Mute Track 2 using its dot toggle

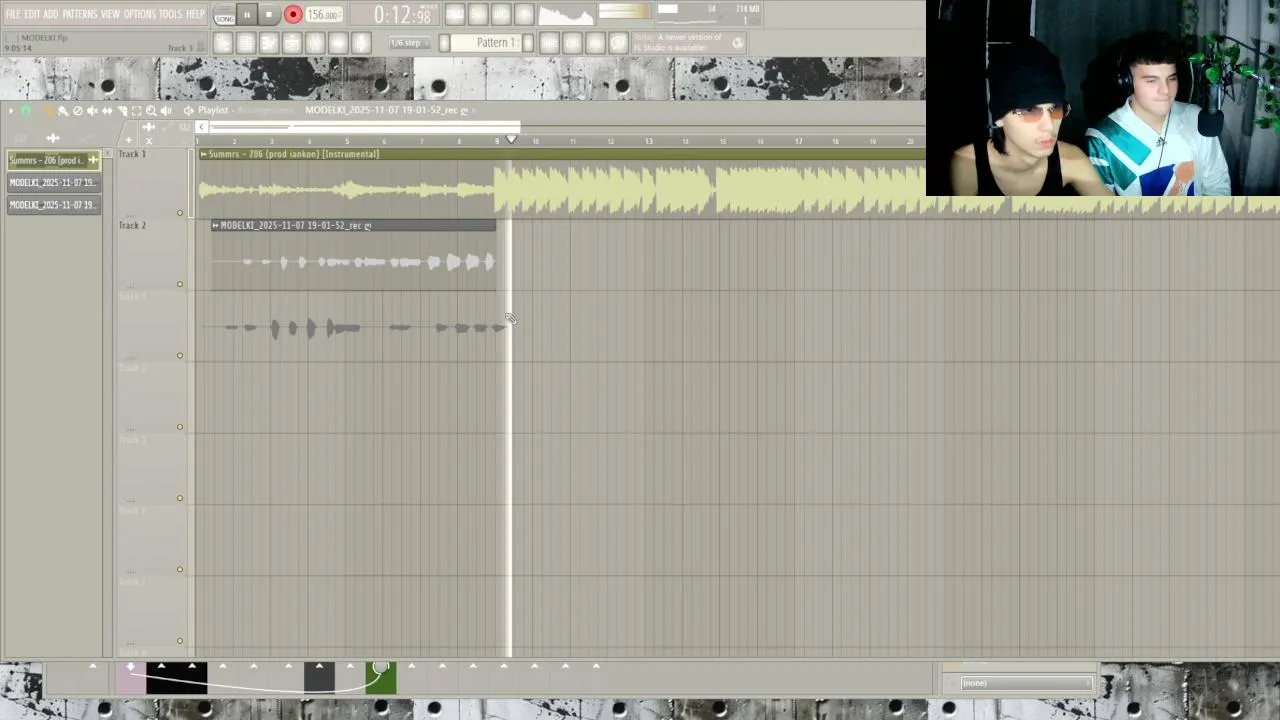pos(180,284)
